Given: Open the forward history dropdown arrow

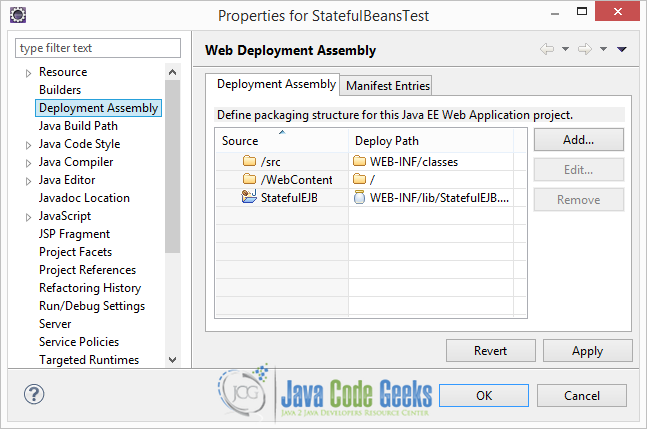Looking at the screenshot, I should 603,50.
